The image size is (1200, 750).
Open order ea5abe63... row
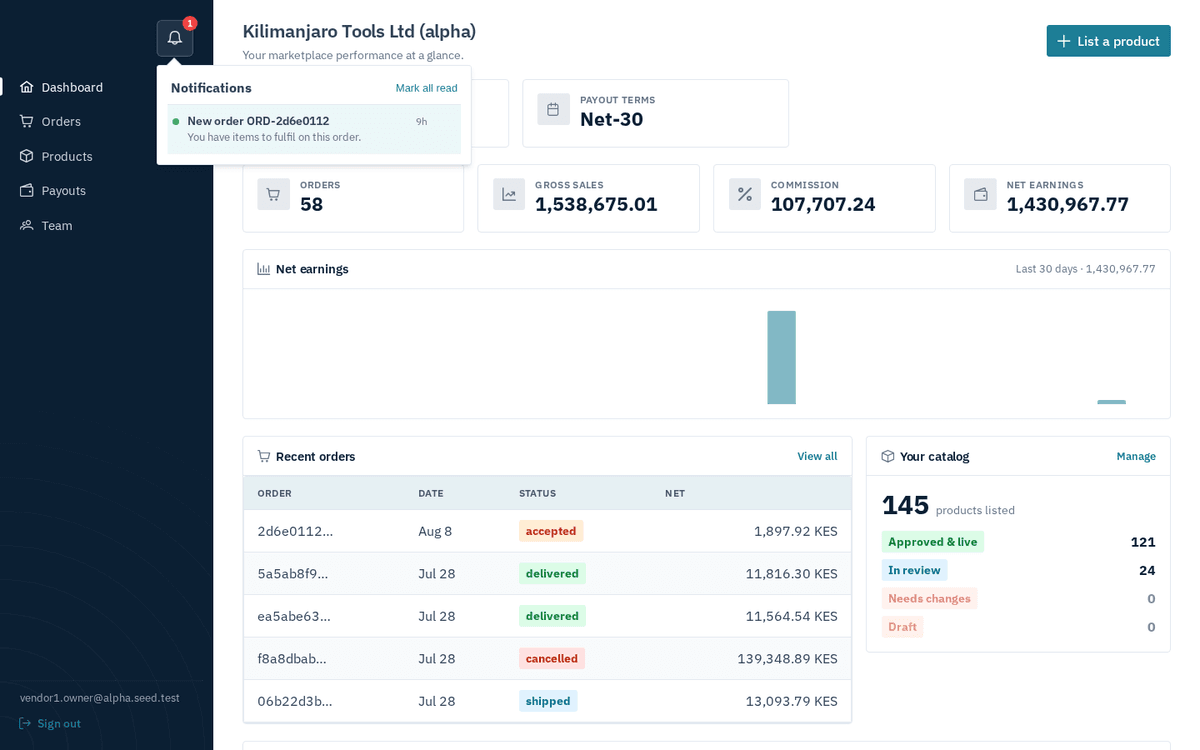(547, 616)
